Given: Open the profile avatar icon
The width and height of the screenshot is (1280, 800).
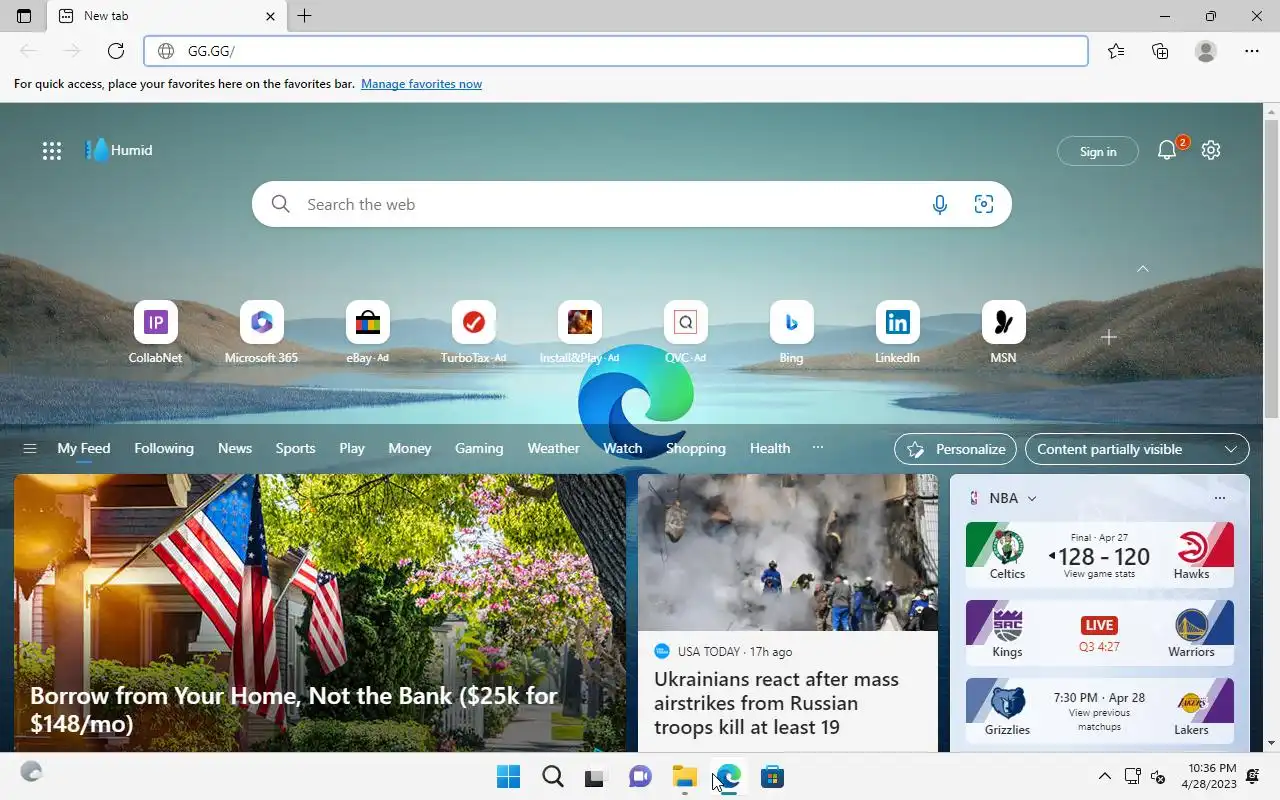Looking at the screenshot, I should 1206,51.
